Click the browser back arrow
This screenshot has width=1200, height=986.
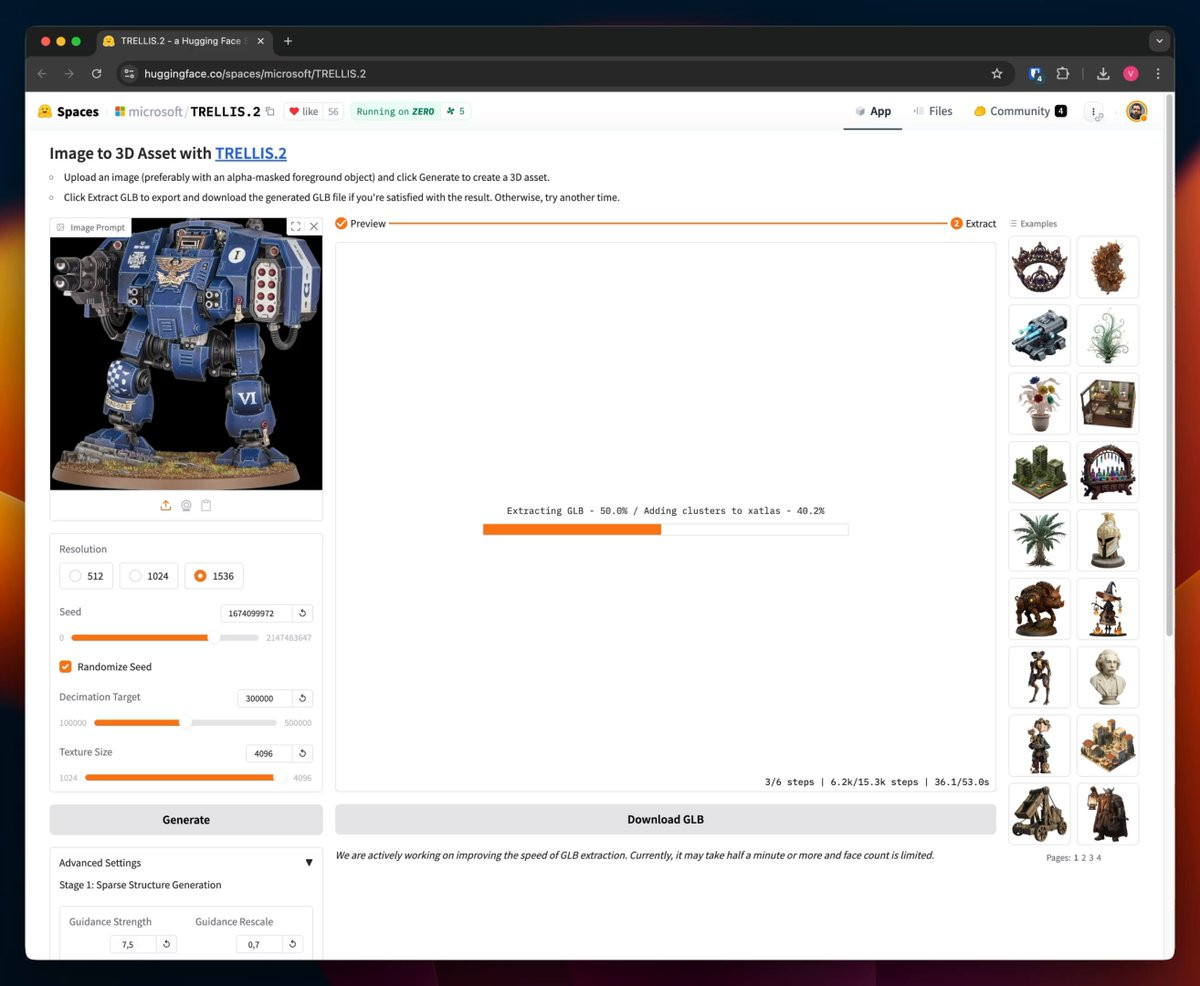pyautogui.click(x=42, y=73)
